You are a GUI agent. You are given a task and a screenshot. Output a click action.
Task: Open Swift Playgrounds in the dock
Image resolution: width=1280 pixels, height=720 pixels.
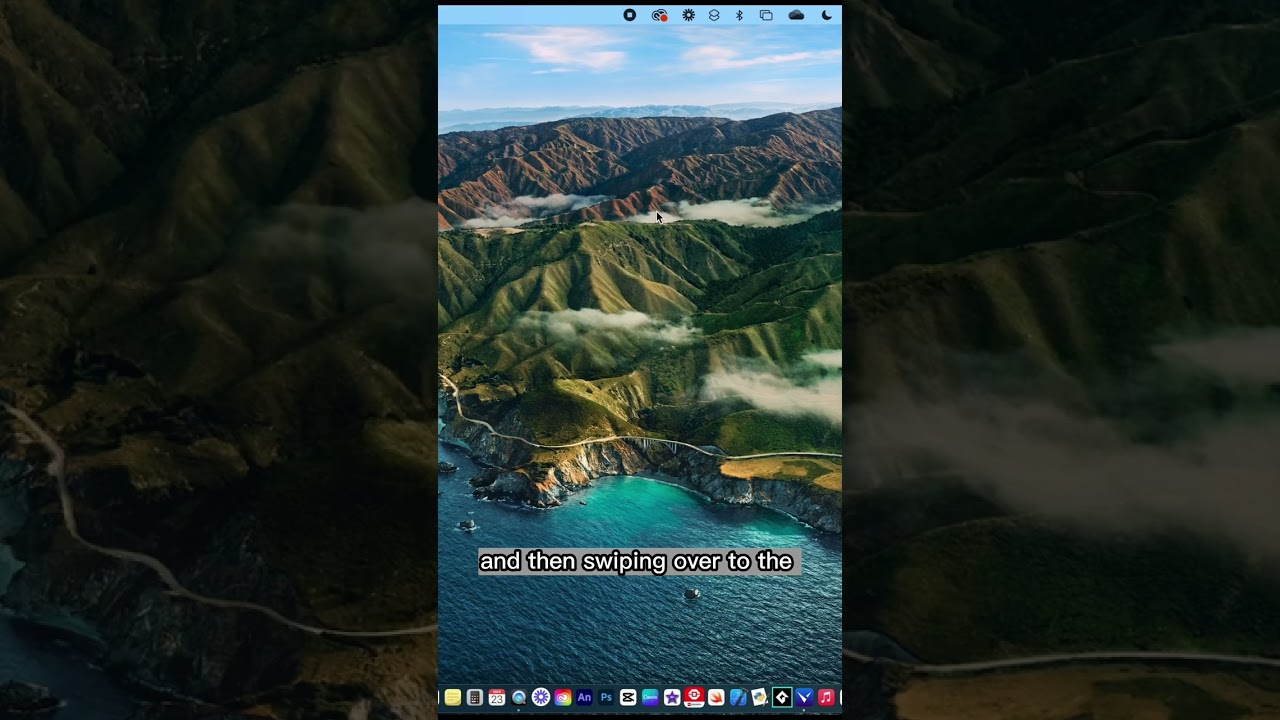tap(716, 697)
